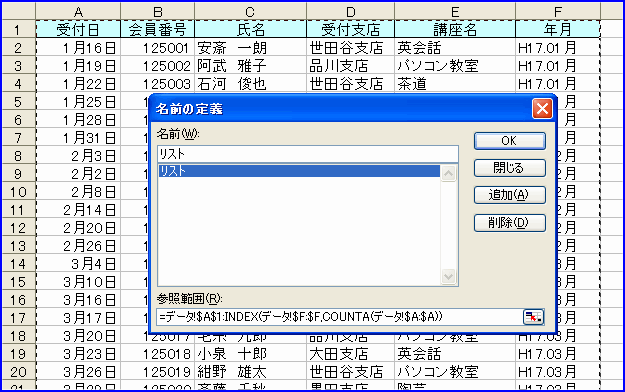Click the 氏名 header cell
The image size is (625, 392).
250,29
